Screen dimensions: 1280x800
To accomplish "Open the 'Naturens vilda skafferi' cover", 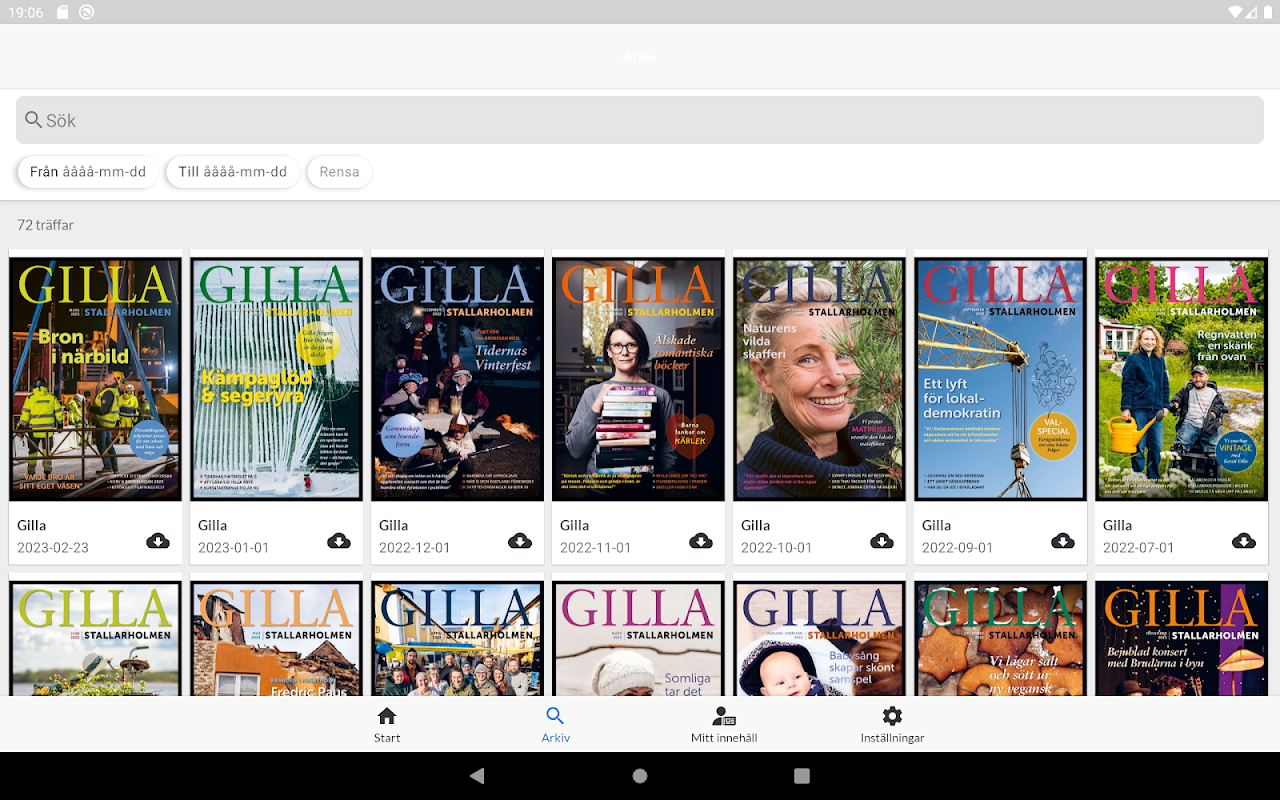I will coord(820,379).
